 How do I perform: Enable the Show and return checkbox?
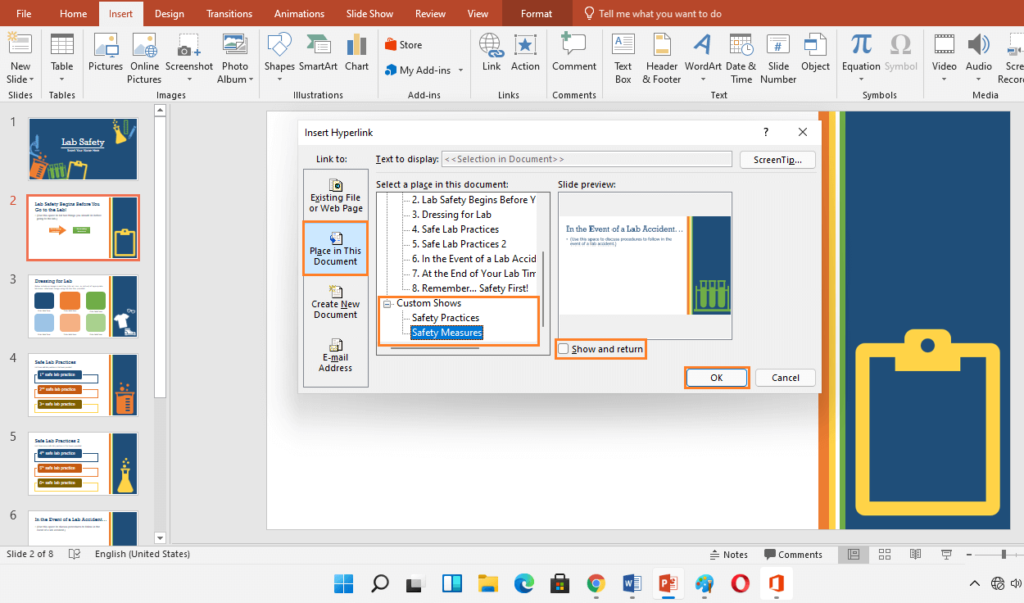(564, 349)
